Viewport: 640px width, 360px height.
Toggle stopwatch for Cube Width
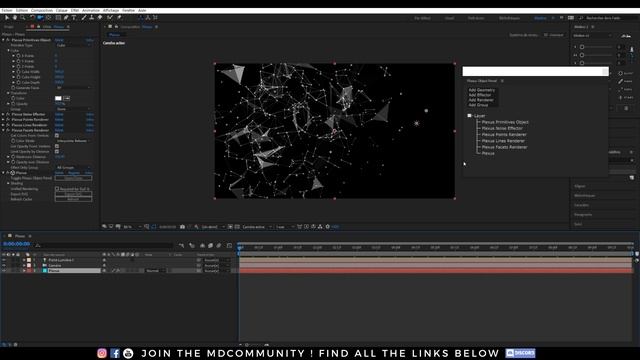(18, 72)
